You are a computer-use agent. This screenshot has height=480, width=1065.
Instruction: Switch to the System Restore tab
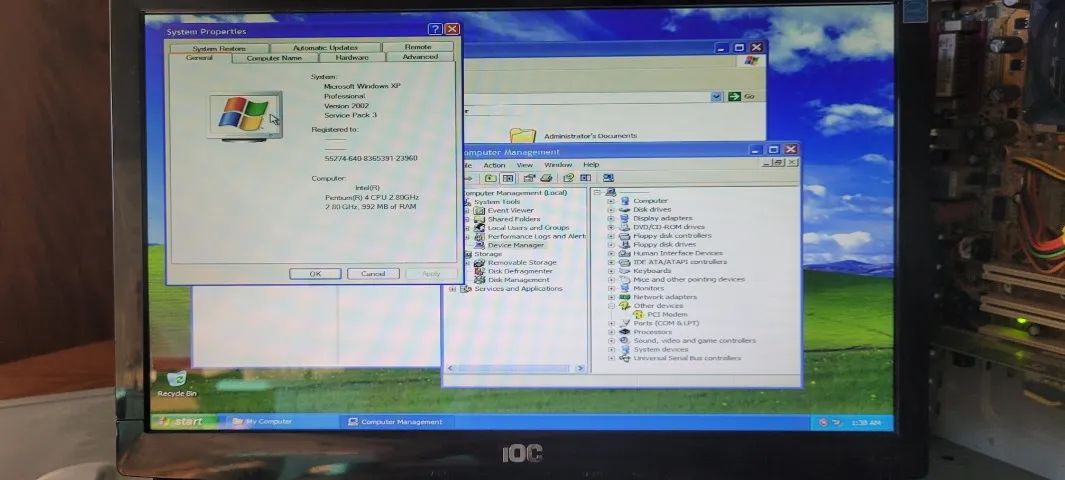(x=219, y=48)
